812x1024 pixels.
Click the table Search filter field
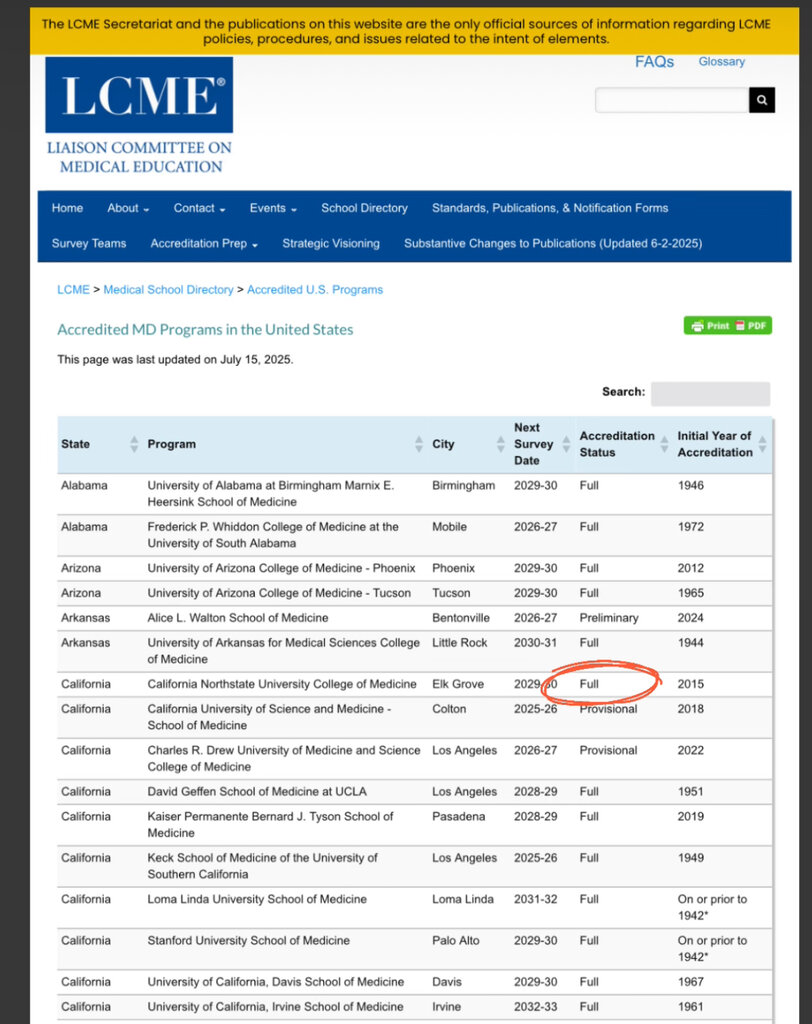[x=711, y=394]
